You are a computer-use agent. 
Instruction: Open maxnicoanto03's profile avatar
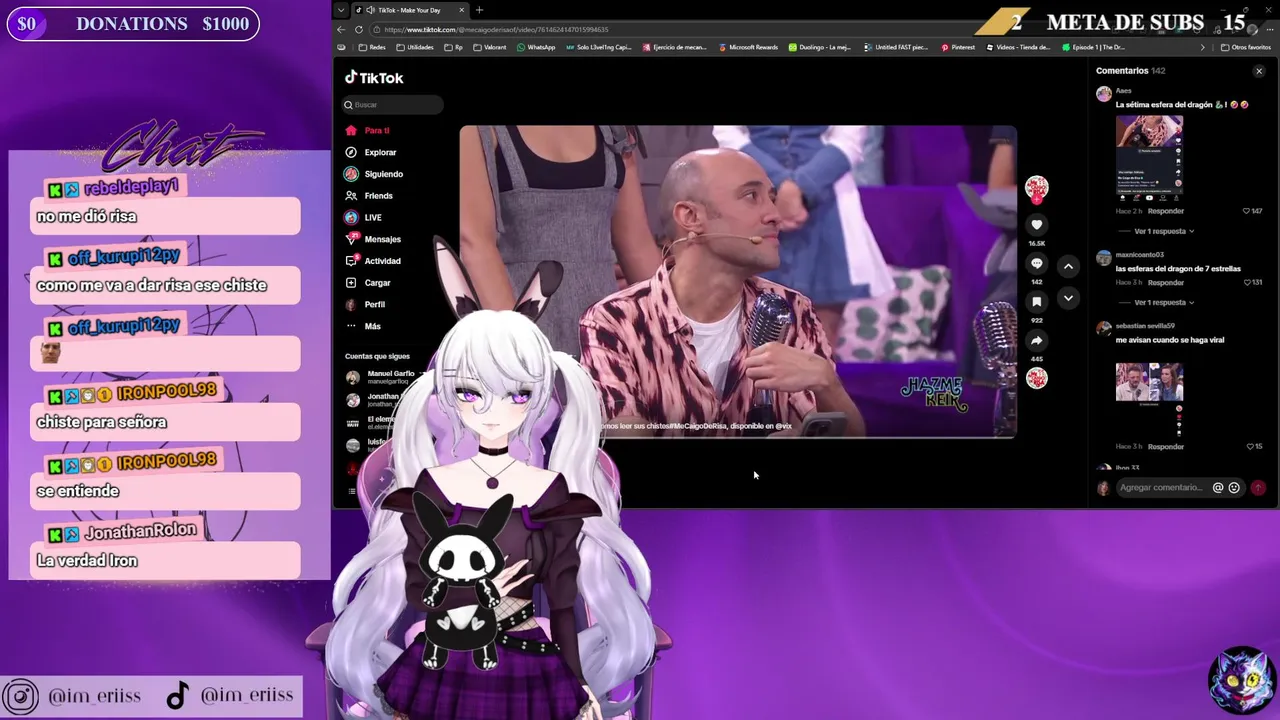pyautogui.click(x=1103, y=258)
